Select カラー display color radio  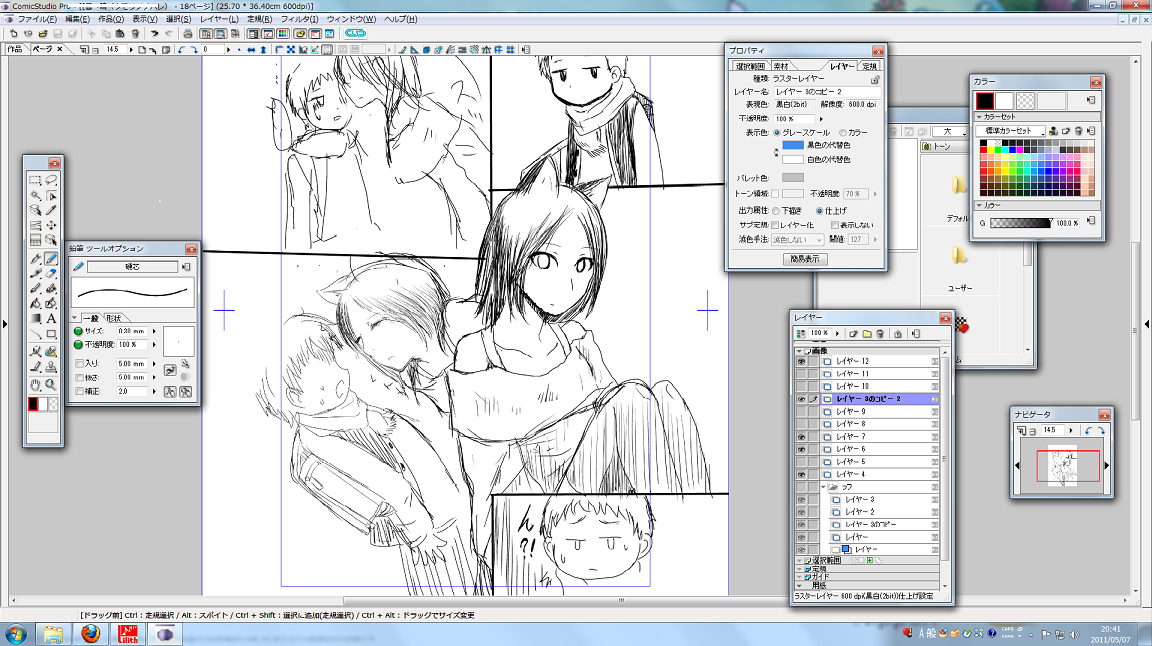coord(843,133)
